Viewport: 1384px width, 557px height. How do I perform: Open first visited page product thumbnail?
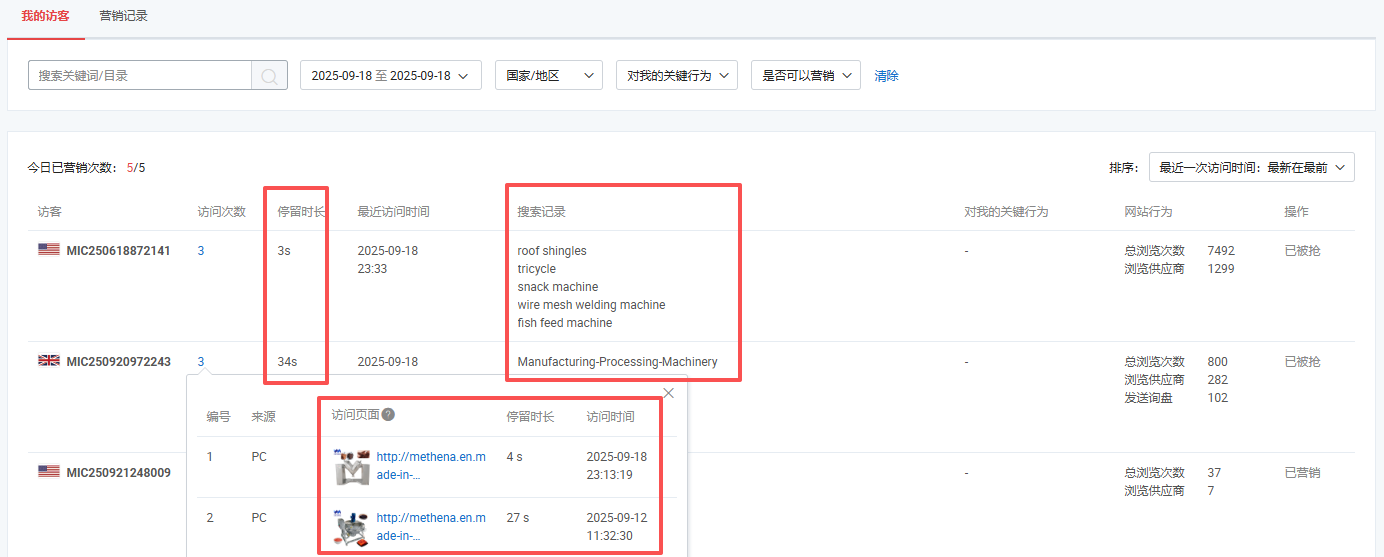(352, 466)
